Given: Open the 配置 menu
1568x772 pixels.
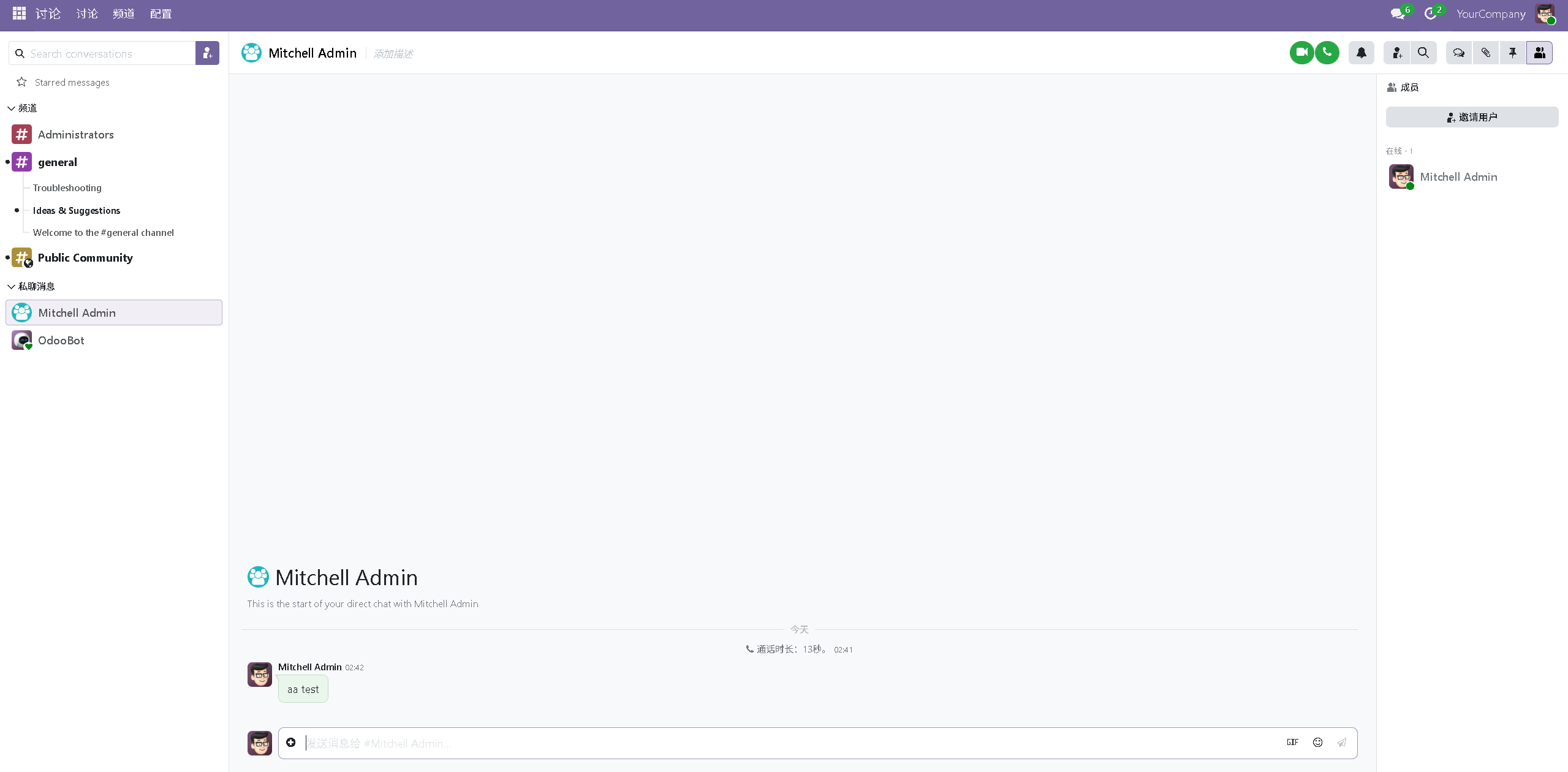Looking at the screenshot, I should pyautogui.click(x=161, y=13).
